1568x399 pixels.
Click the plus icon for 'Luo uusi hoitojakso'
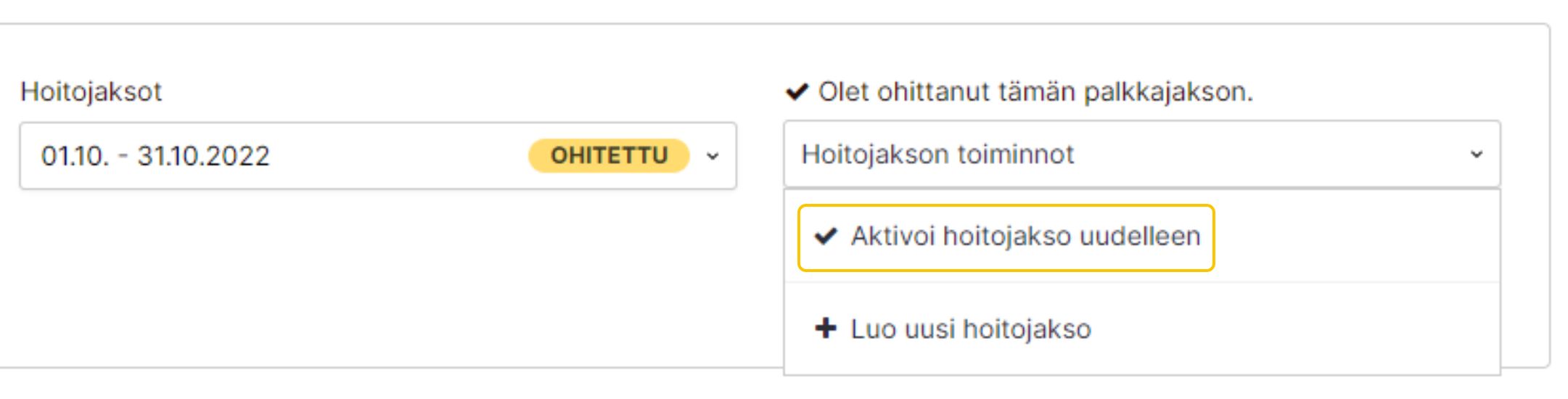pos(825,329)
